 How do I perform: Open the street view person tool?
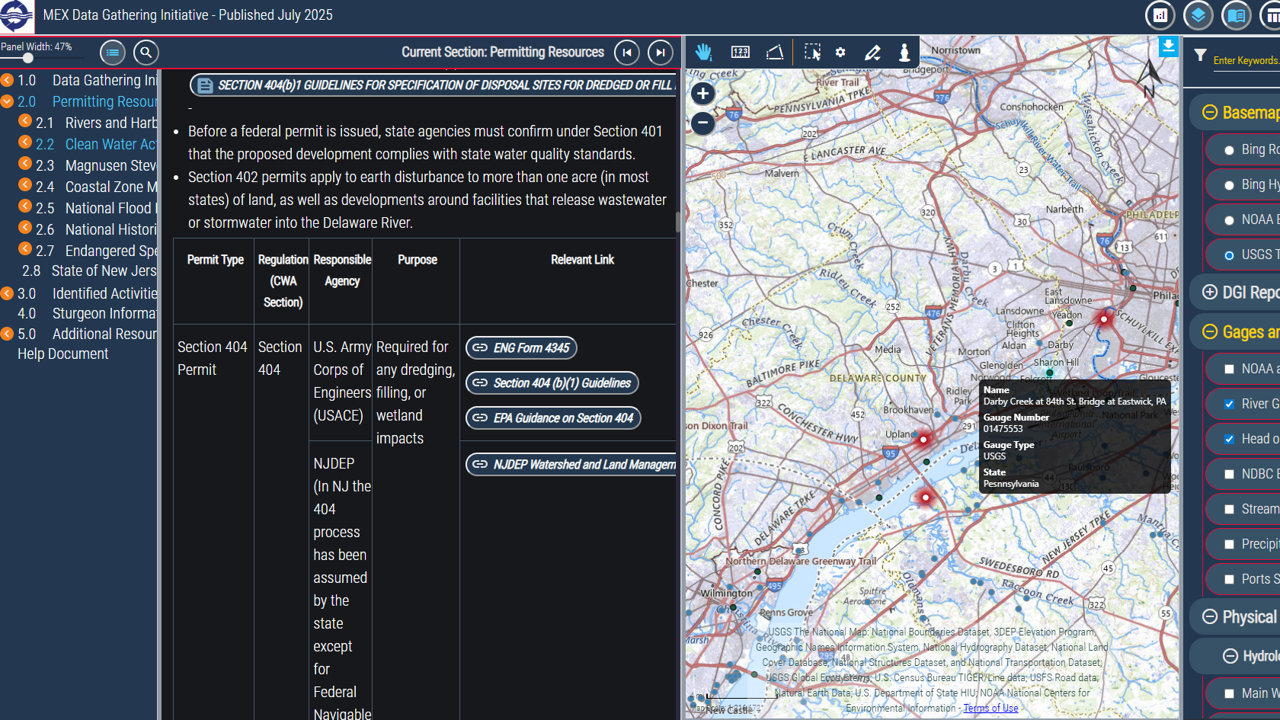click(904, 53)
